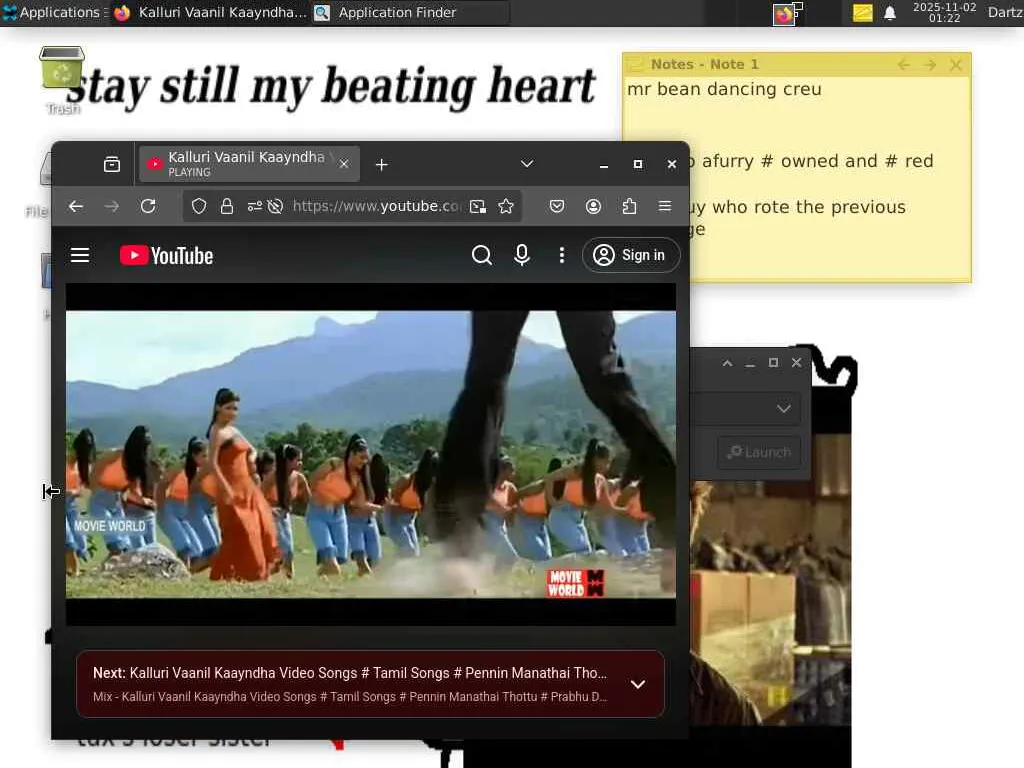This screenshot has width=1024, height=768.
Task: Go to previous note in Notes window
Action: (904, 65)
